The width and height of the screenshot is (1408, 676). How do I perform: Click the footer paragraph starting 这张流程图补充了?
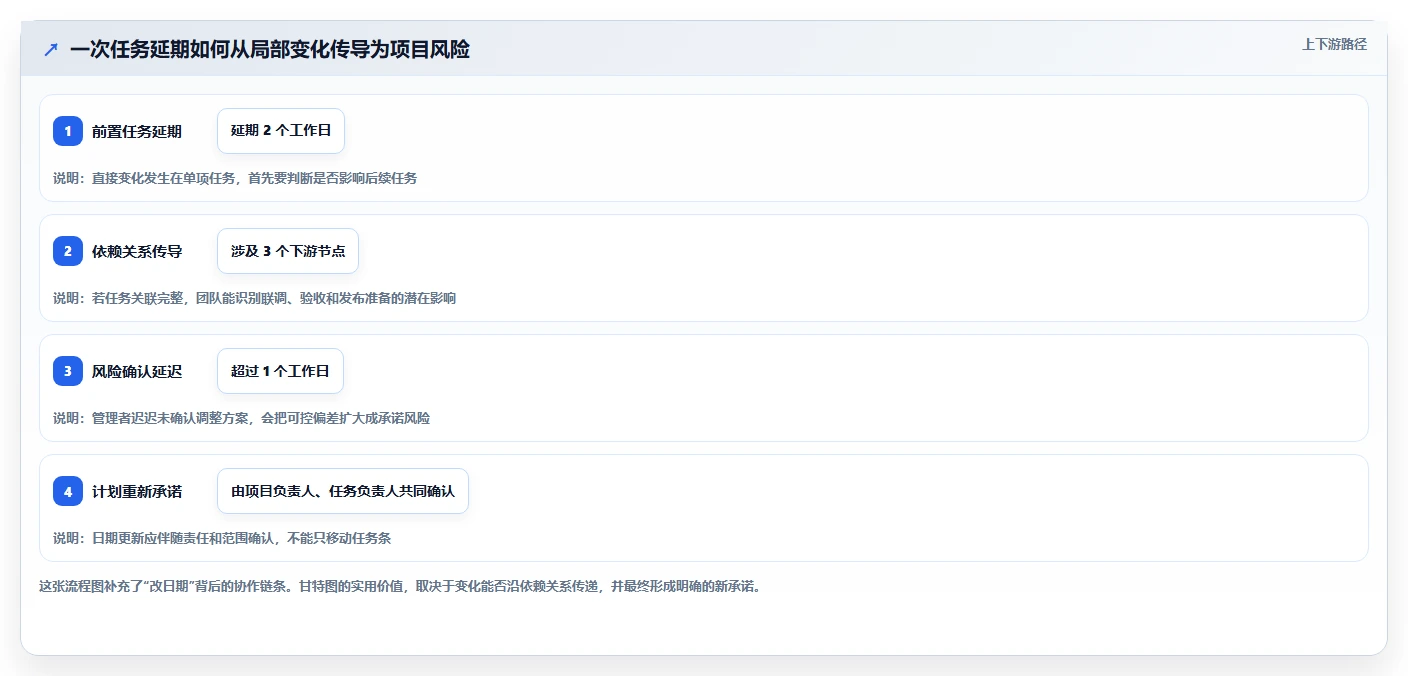[x=400, y=586]
